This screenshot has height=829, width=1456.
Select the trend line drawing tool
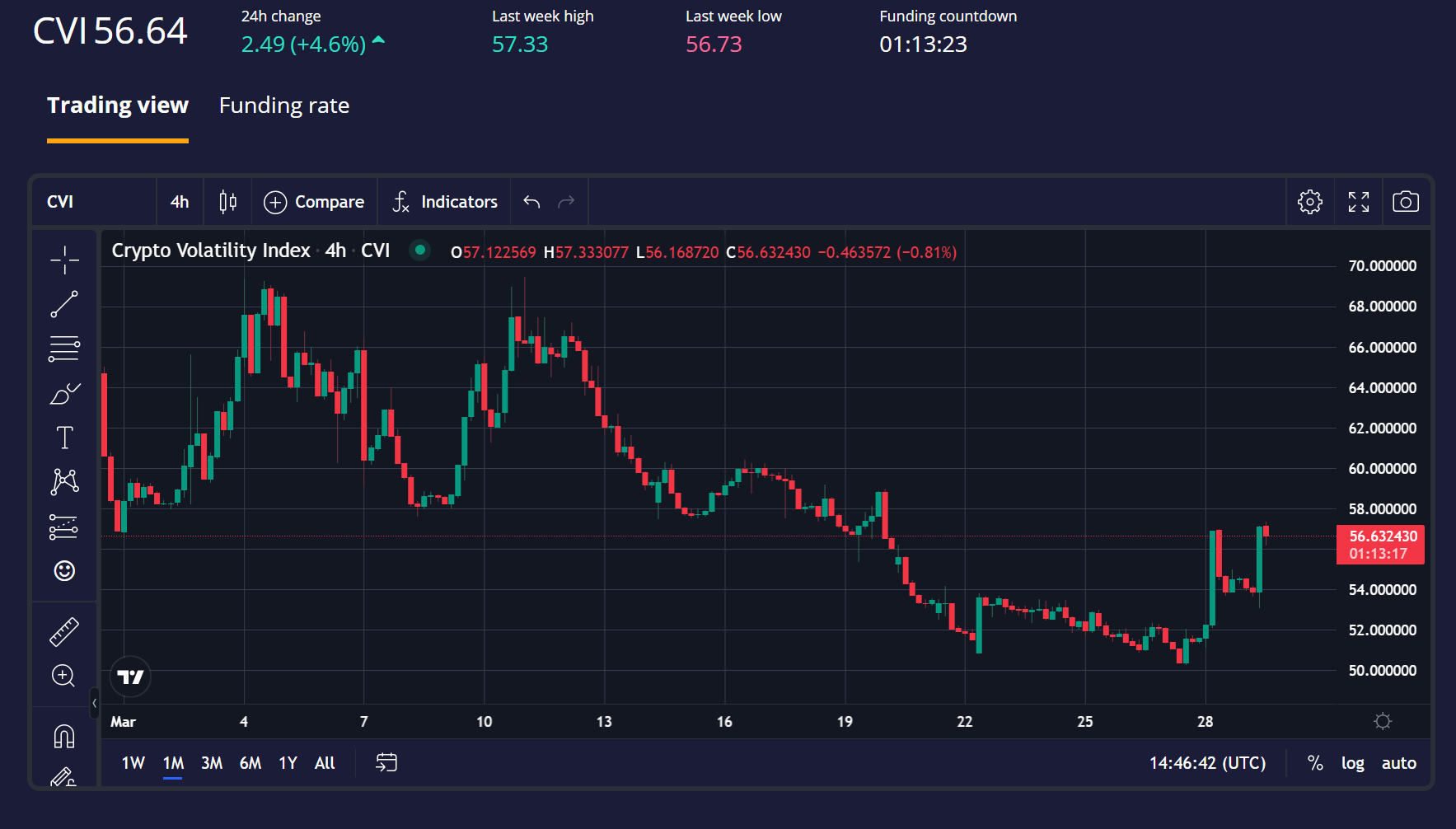tap(64, 304)
